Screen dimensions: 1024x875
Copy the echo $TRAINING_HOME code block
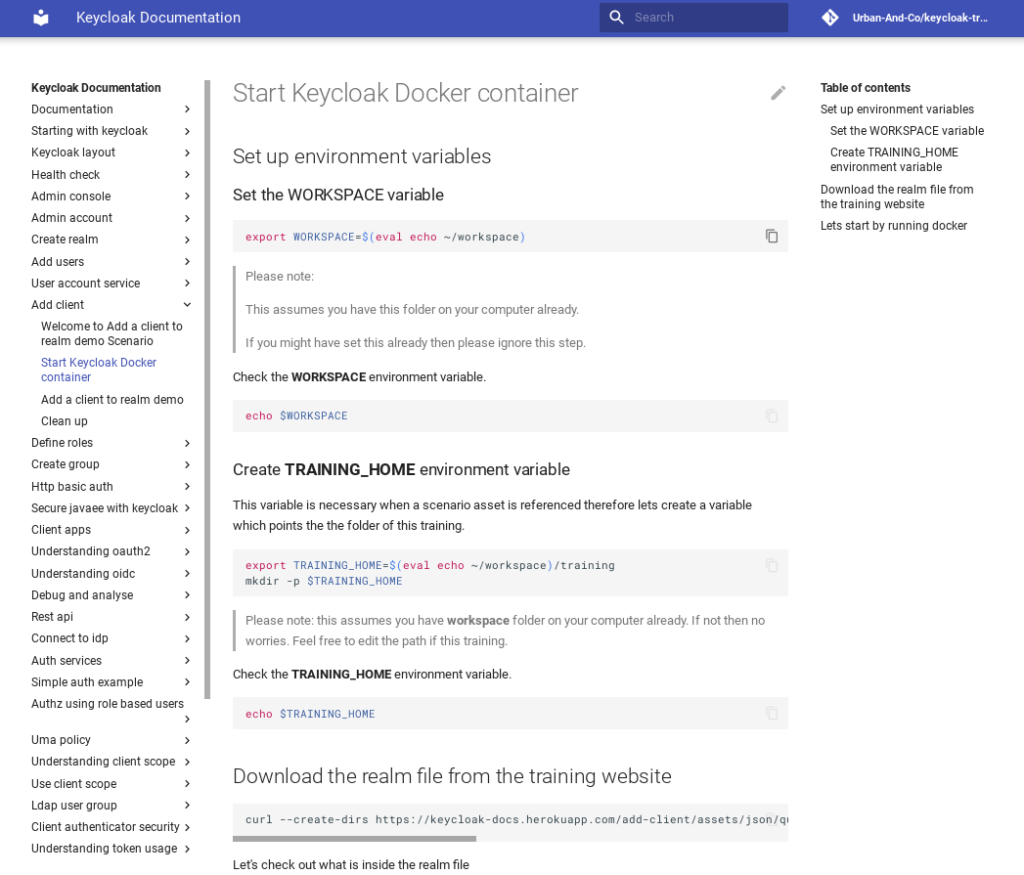pyautogui.click(x=772, y=713)
